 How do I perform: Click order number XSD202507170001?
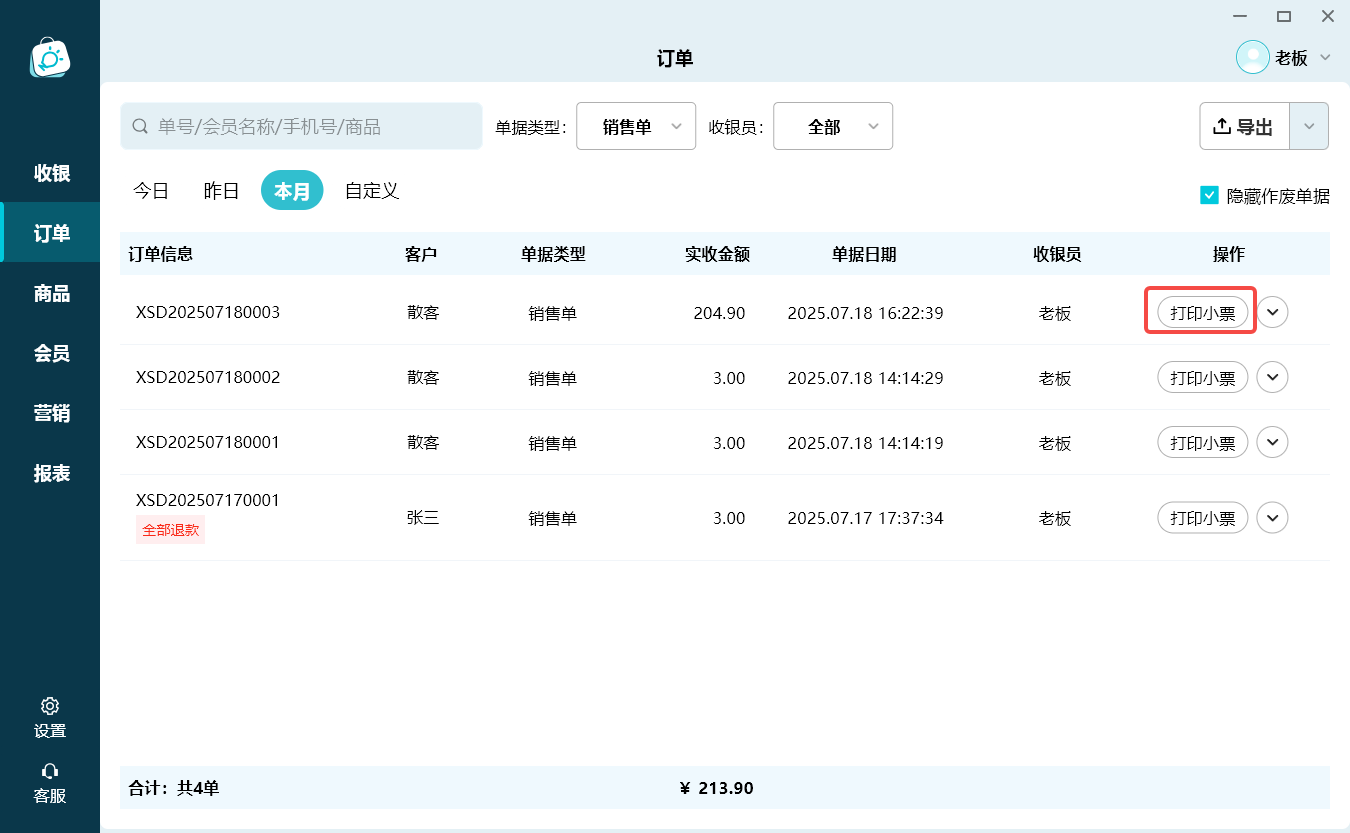coord(208,500)
